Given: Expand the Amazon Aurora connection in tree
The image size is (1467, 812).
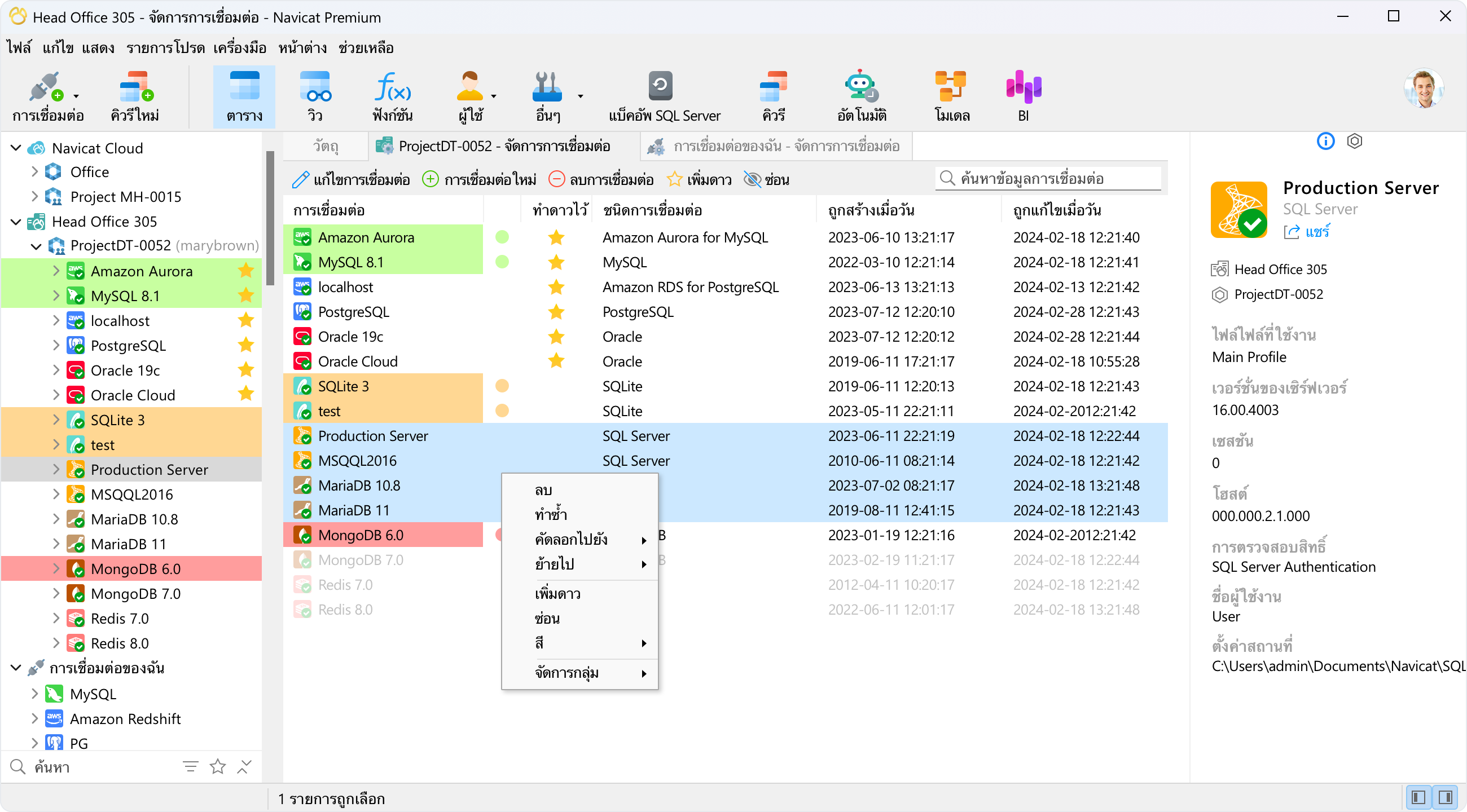Looking at the screenshot, I should (x=56, y=271).
